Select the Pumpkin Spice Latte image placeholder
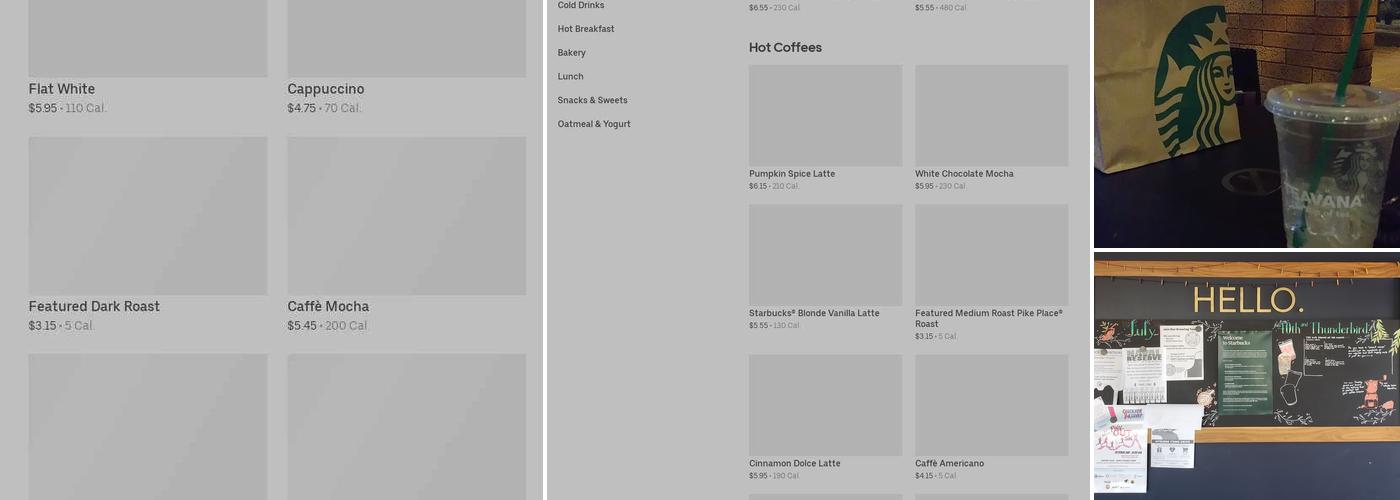 coord(826,116)
